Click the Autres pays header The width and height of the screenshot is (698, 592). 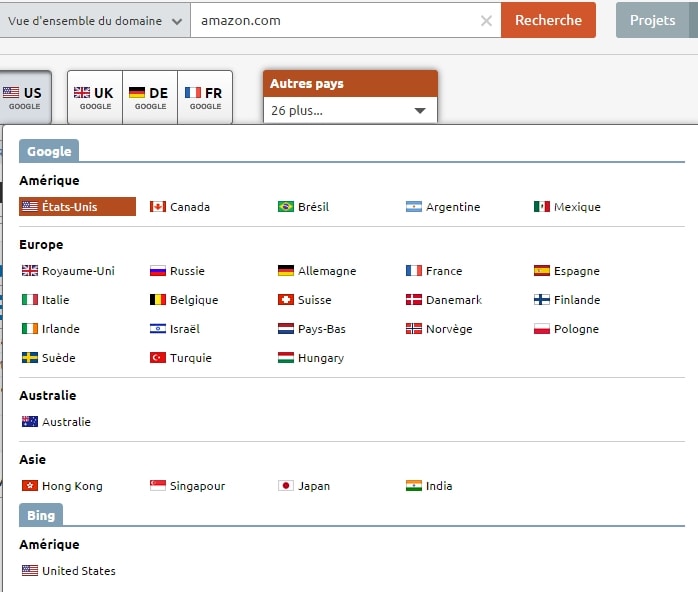(350, 84)
